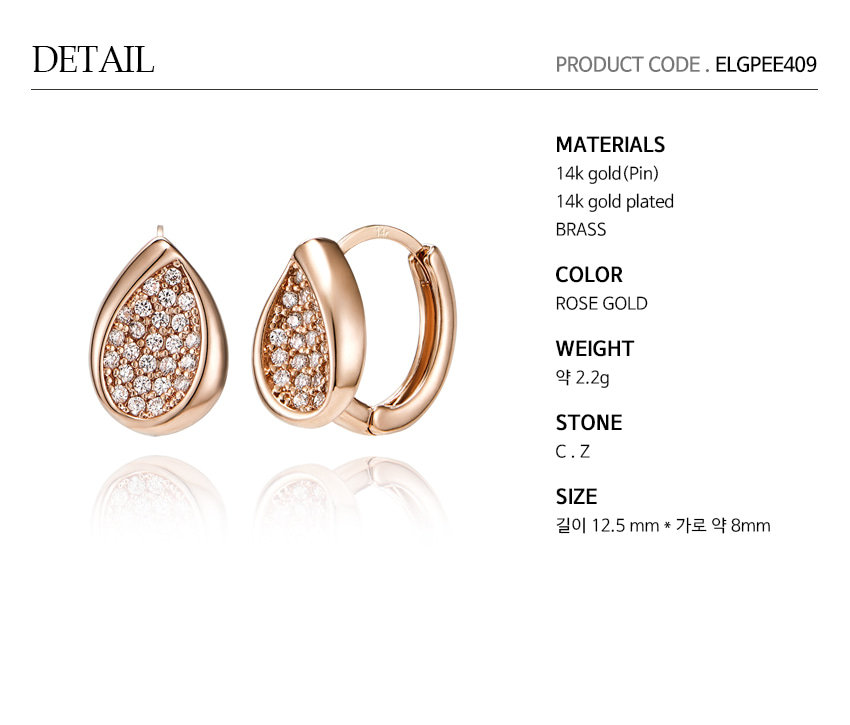Screen dimensions: 850x725
Task: Click the PRODUCT CODE label
Action: (628, 65)
